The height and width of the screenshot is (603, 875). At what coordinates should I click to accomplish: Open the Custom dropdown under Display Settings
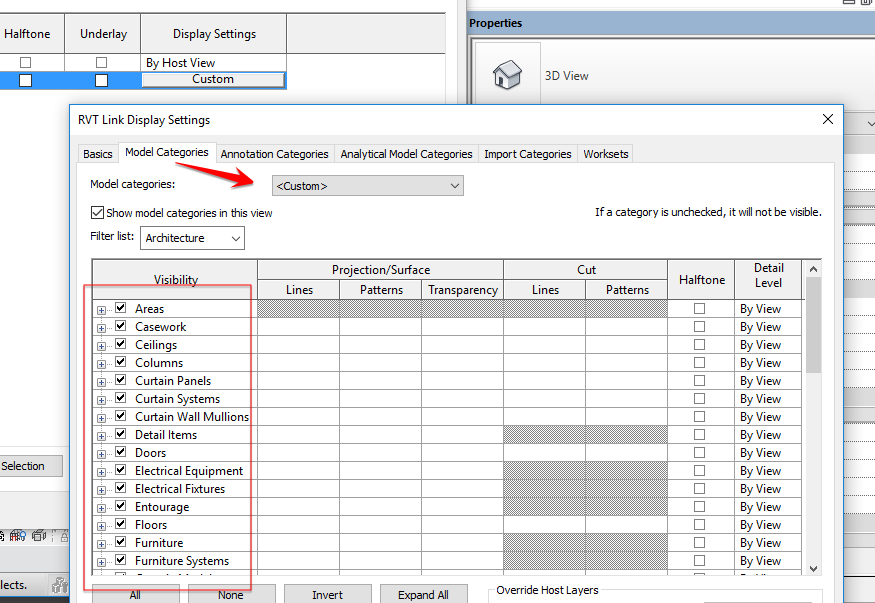pyautogui.click(x=213, y=78)
